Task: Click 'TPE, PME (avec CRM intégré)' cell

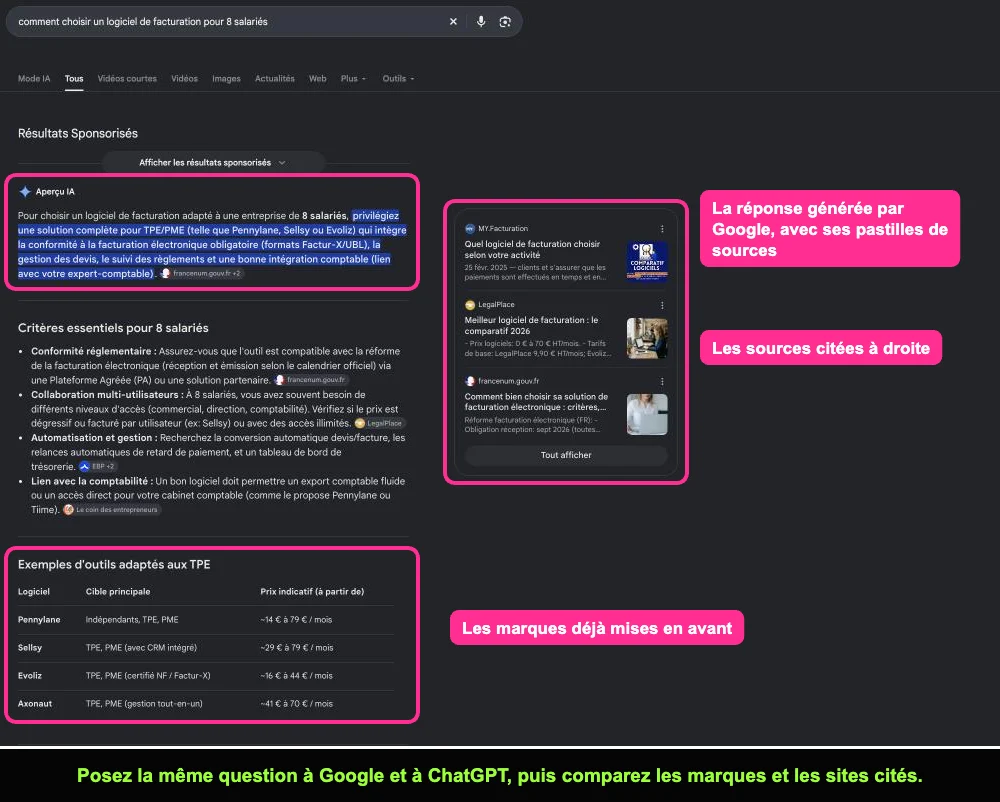Action: coord(141,648)
